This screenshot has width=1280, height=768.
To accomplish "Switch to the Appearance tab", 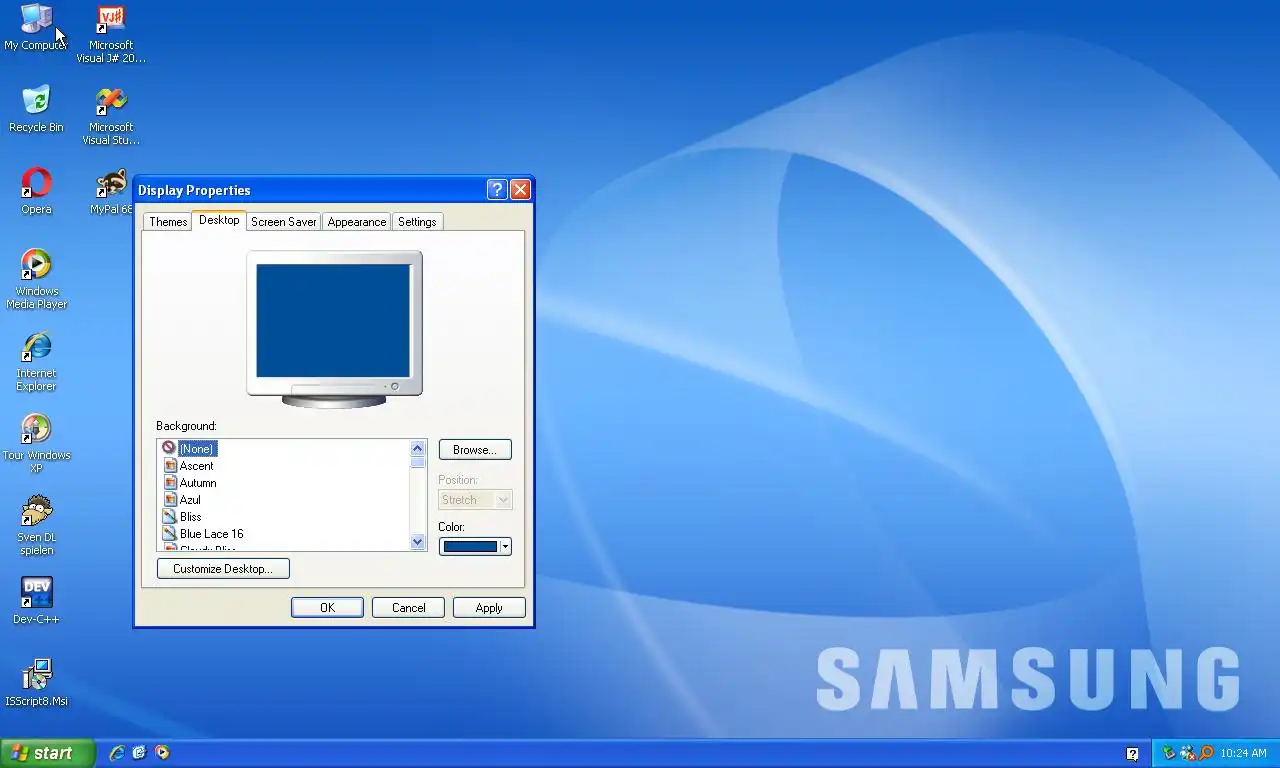I will (x=357, y=222).
